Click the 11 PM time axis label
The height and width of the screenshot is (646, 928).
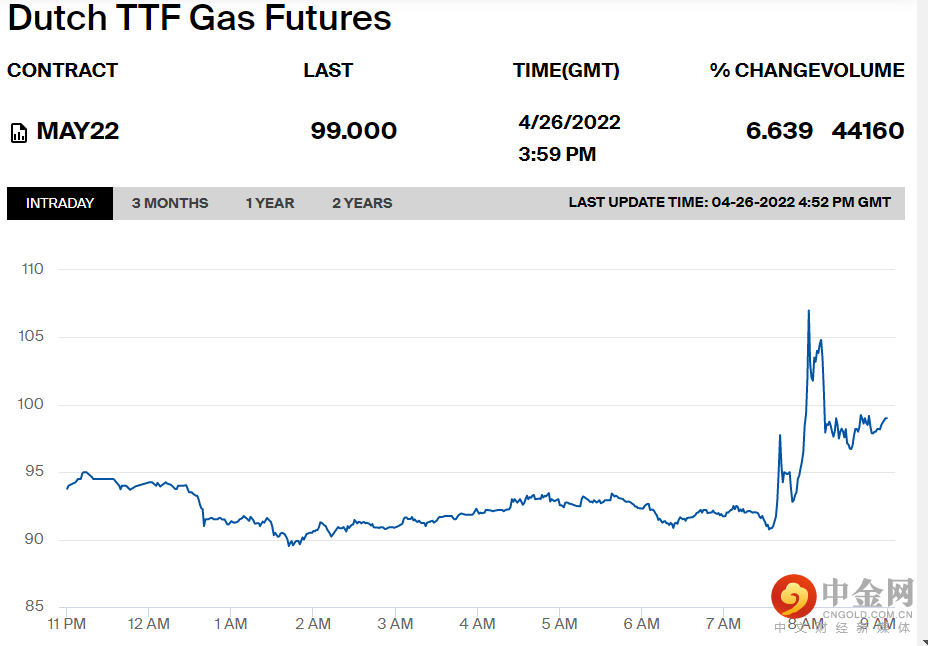click(66, 624)
